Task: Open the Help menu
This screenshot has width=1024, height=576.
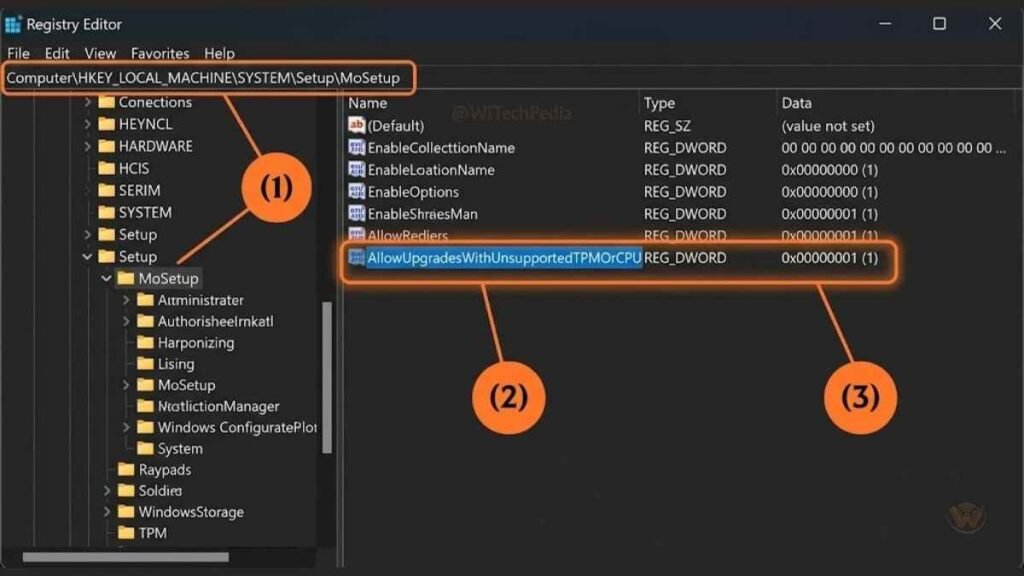Action: pyautogui.click(x=219, y=54)
